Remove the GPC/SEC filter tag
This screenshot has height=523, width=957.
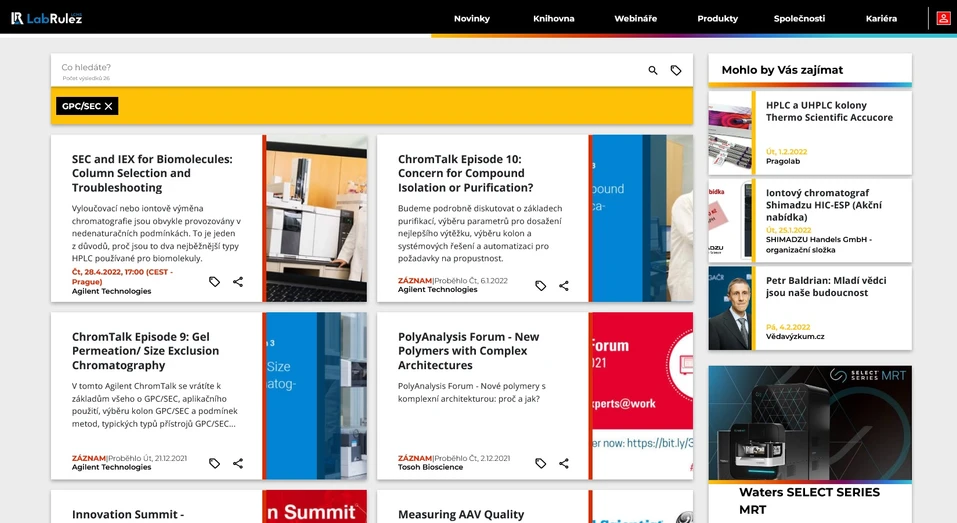click(x=109, y=106)
